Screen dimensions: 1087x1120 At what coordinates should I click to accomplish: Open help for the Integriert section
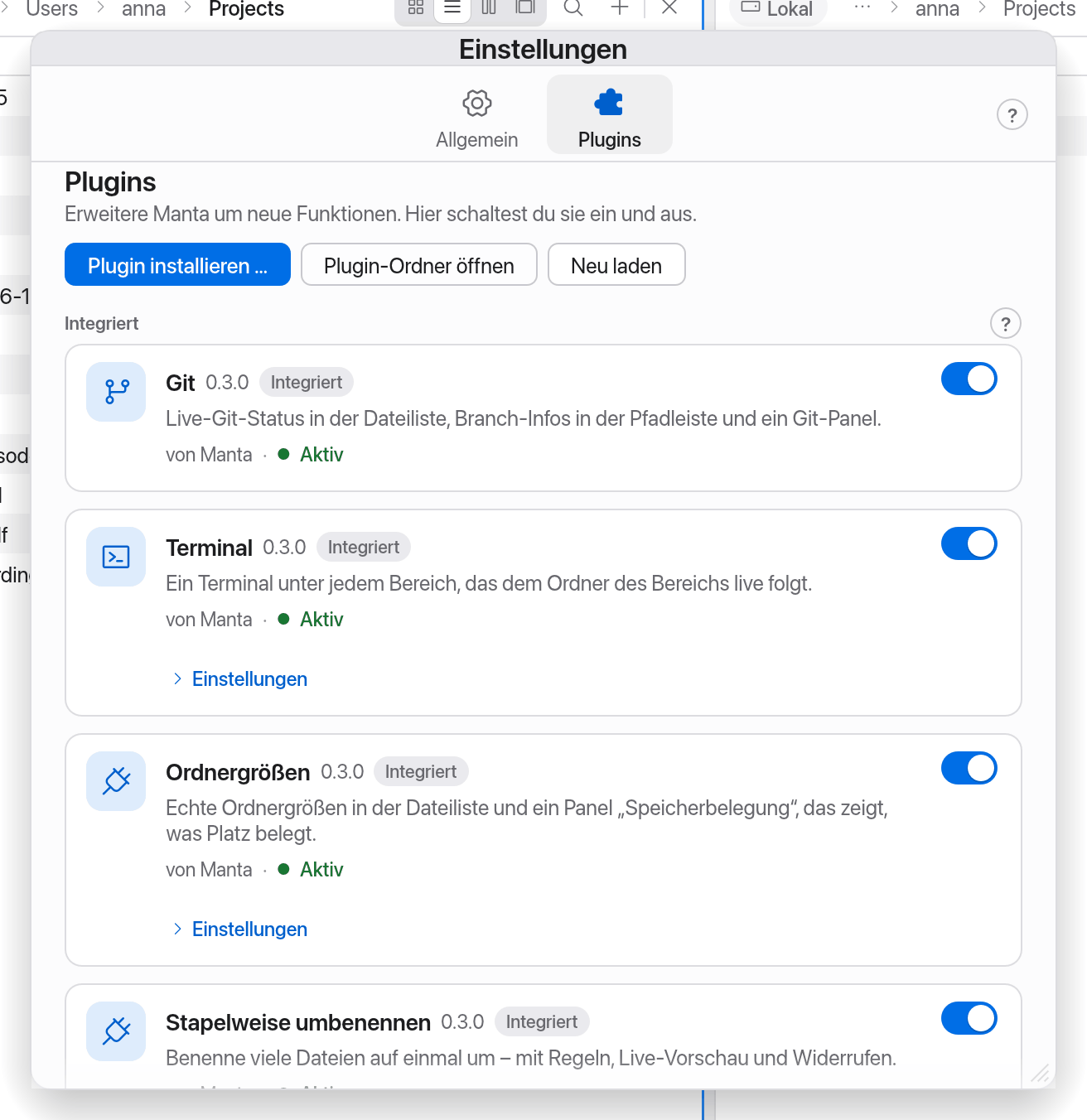pyautogui.click(x=1006, y=324)
